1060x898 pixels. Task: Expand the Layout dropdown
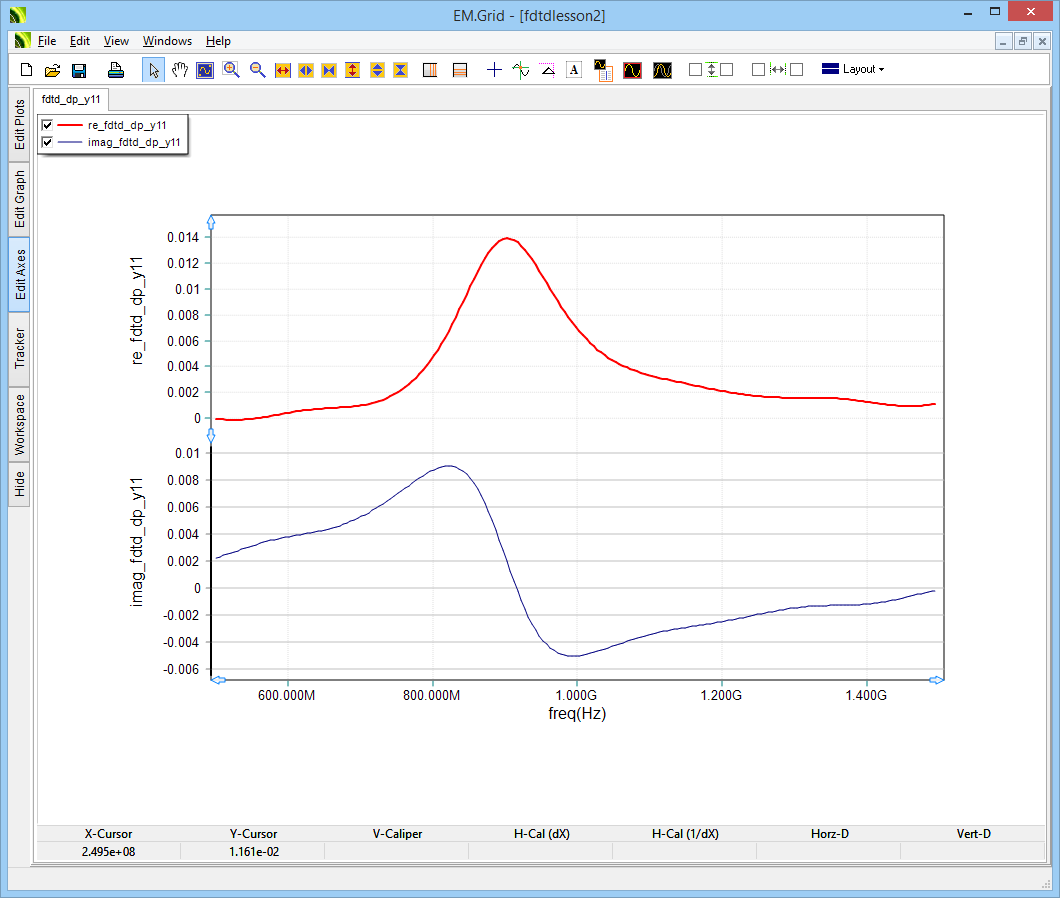(x=853, y=70)
